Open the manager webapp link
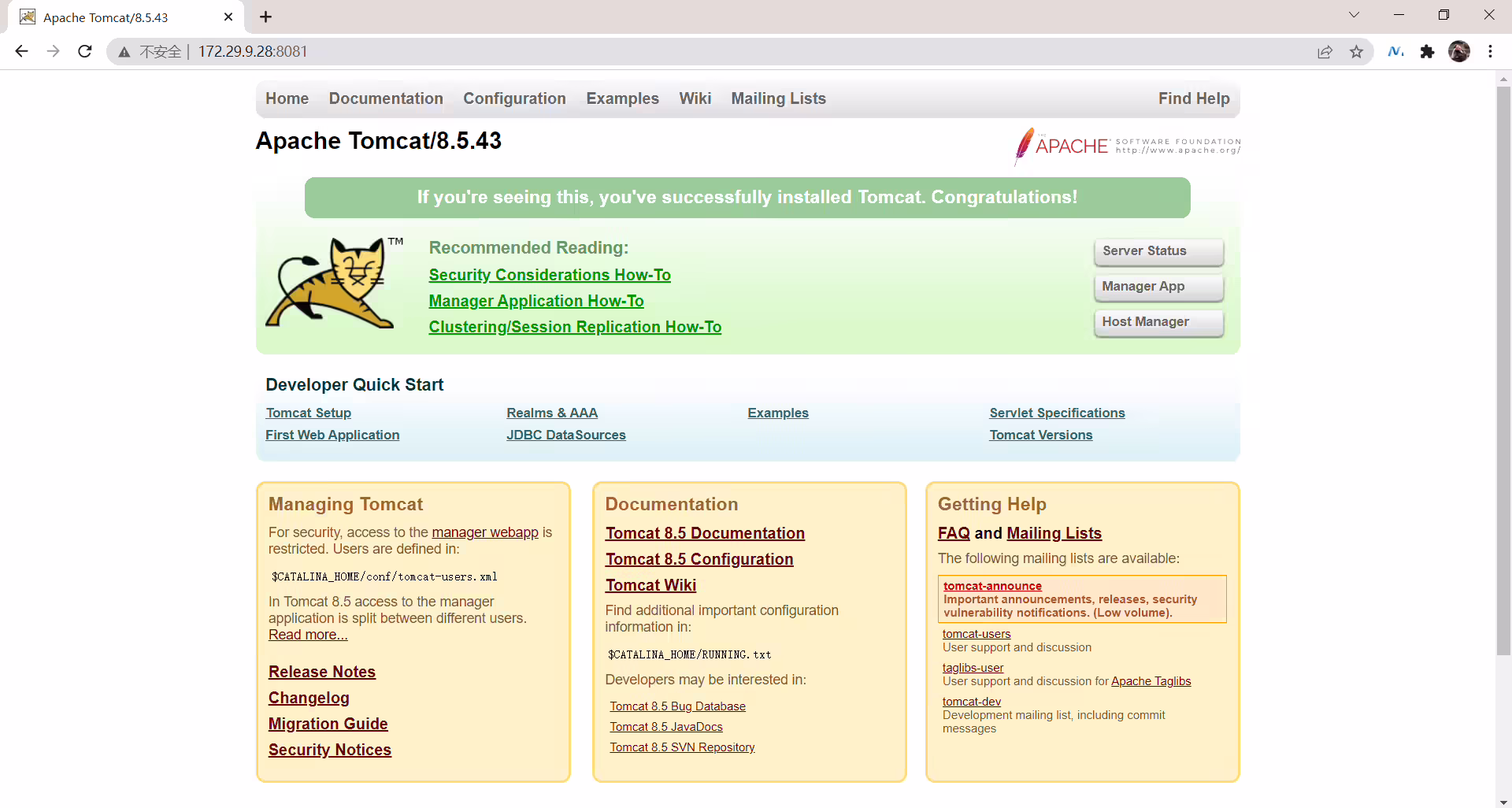 pyautogui.click(x=485, y=532)
